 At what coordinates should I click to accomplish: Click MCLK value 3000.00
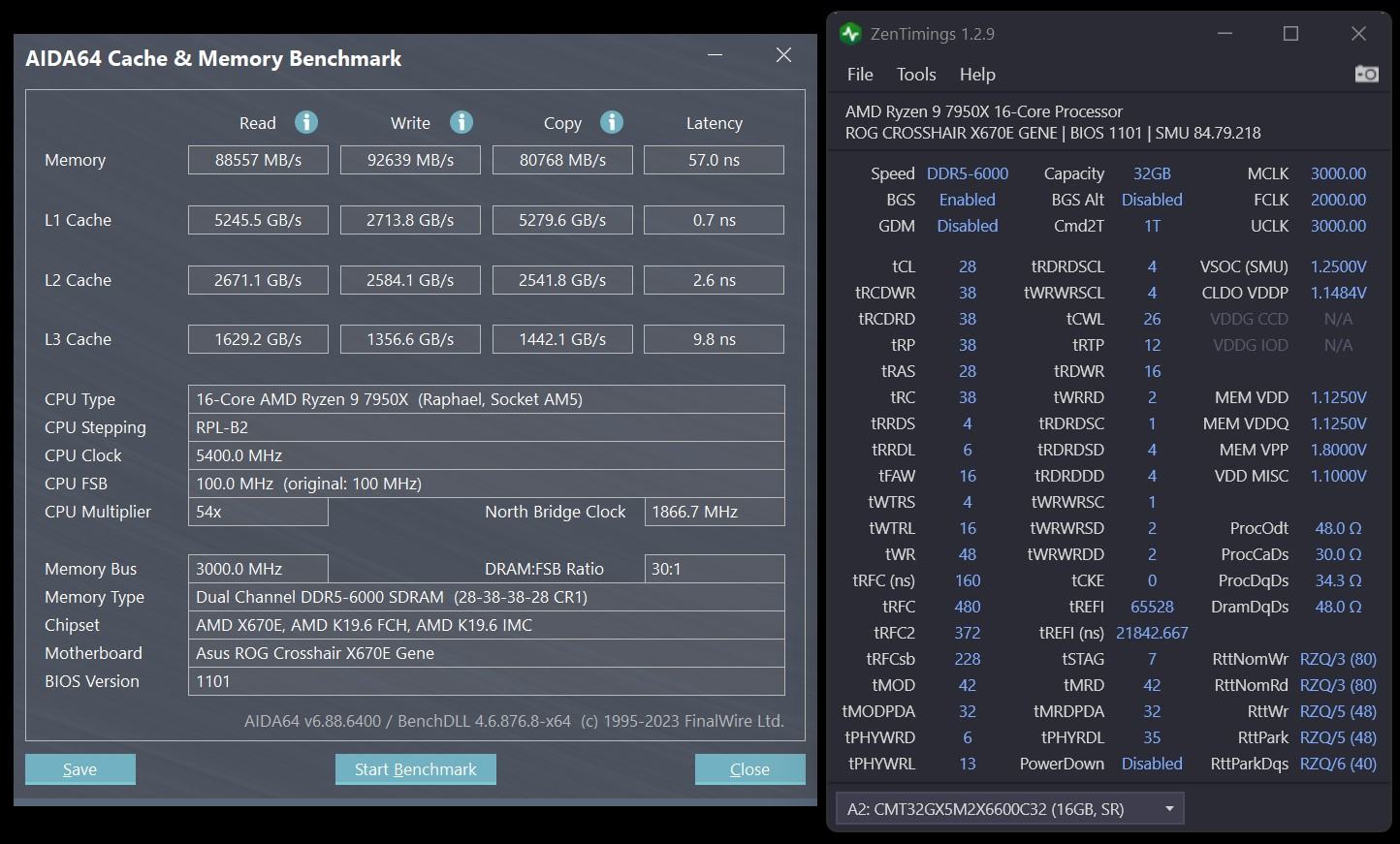click(x=1338, y=173)
